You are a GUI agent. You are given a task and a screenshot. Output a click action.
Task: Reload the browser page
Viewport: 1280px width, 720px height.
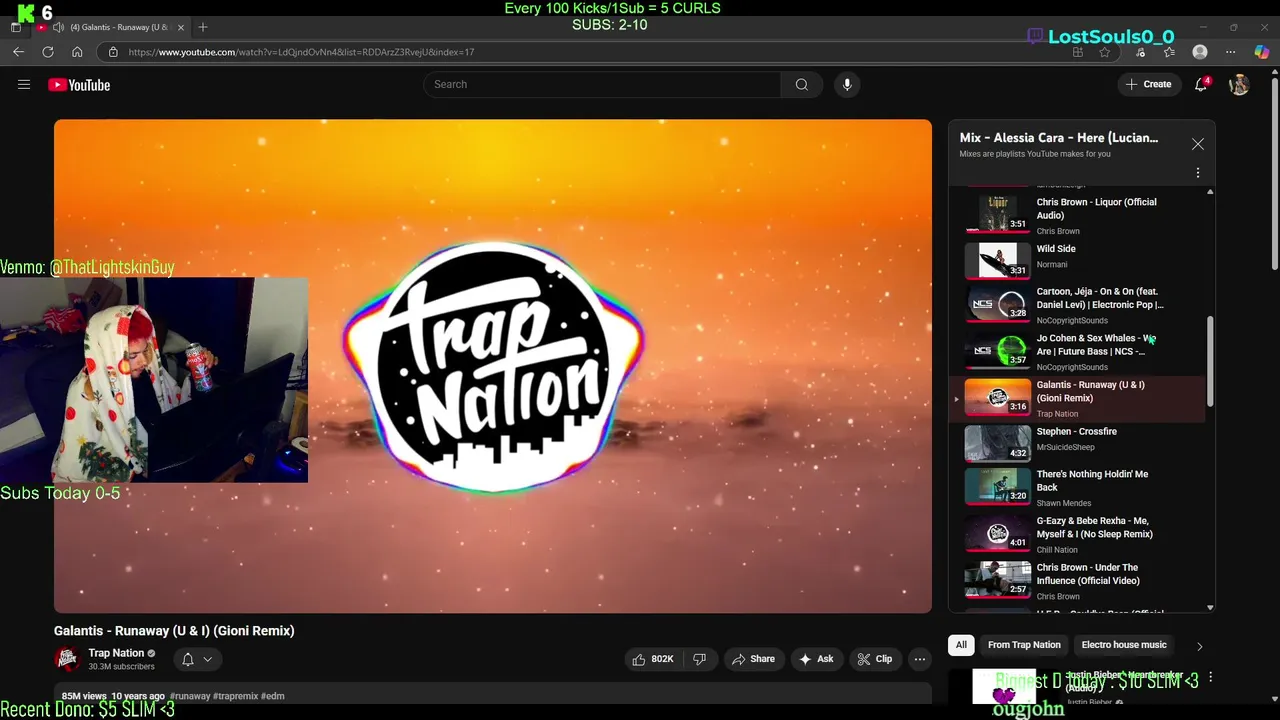pyautogui.click(x=47, y=52)
